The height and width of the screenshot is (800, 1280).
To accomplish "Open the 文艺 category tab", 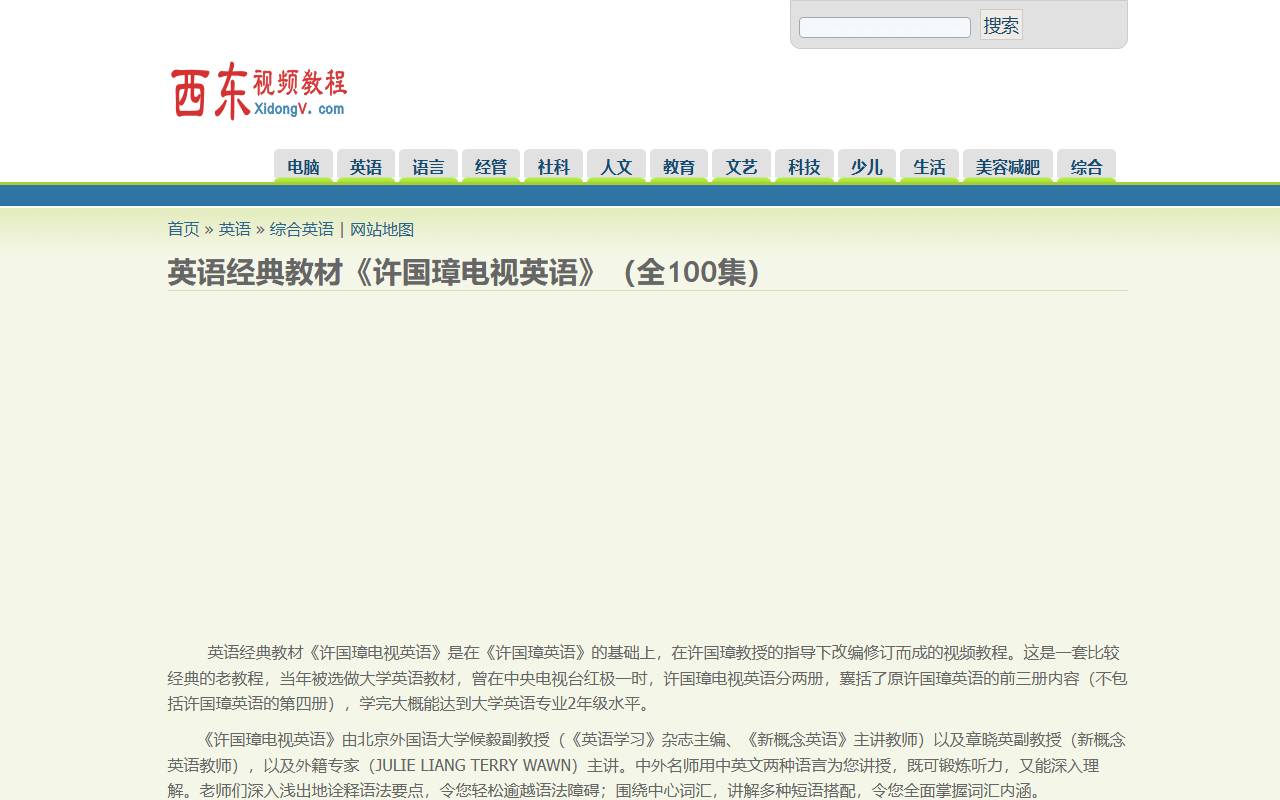I will pos(741,166).
